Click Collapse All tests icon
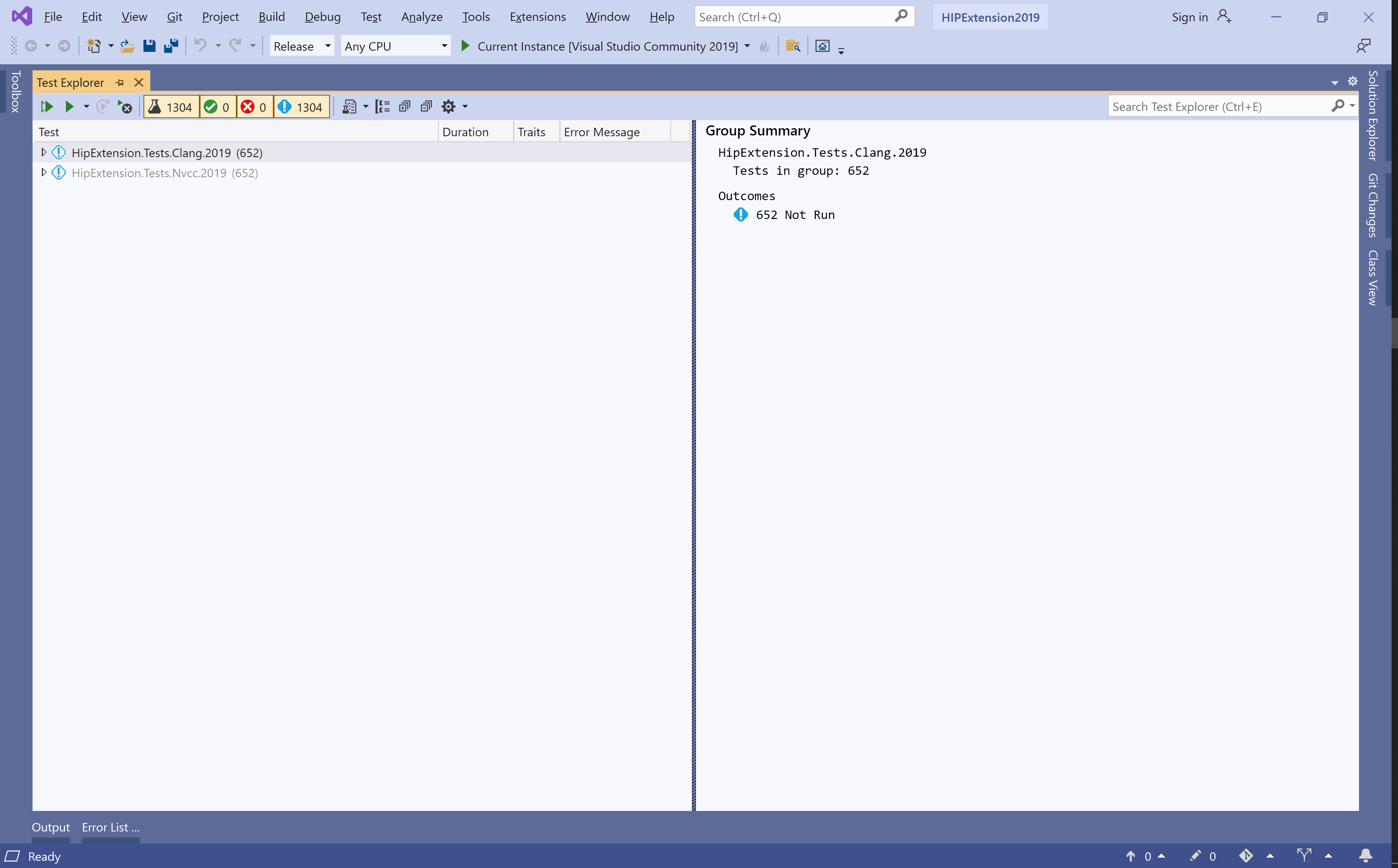 (426, 107)
